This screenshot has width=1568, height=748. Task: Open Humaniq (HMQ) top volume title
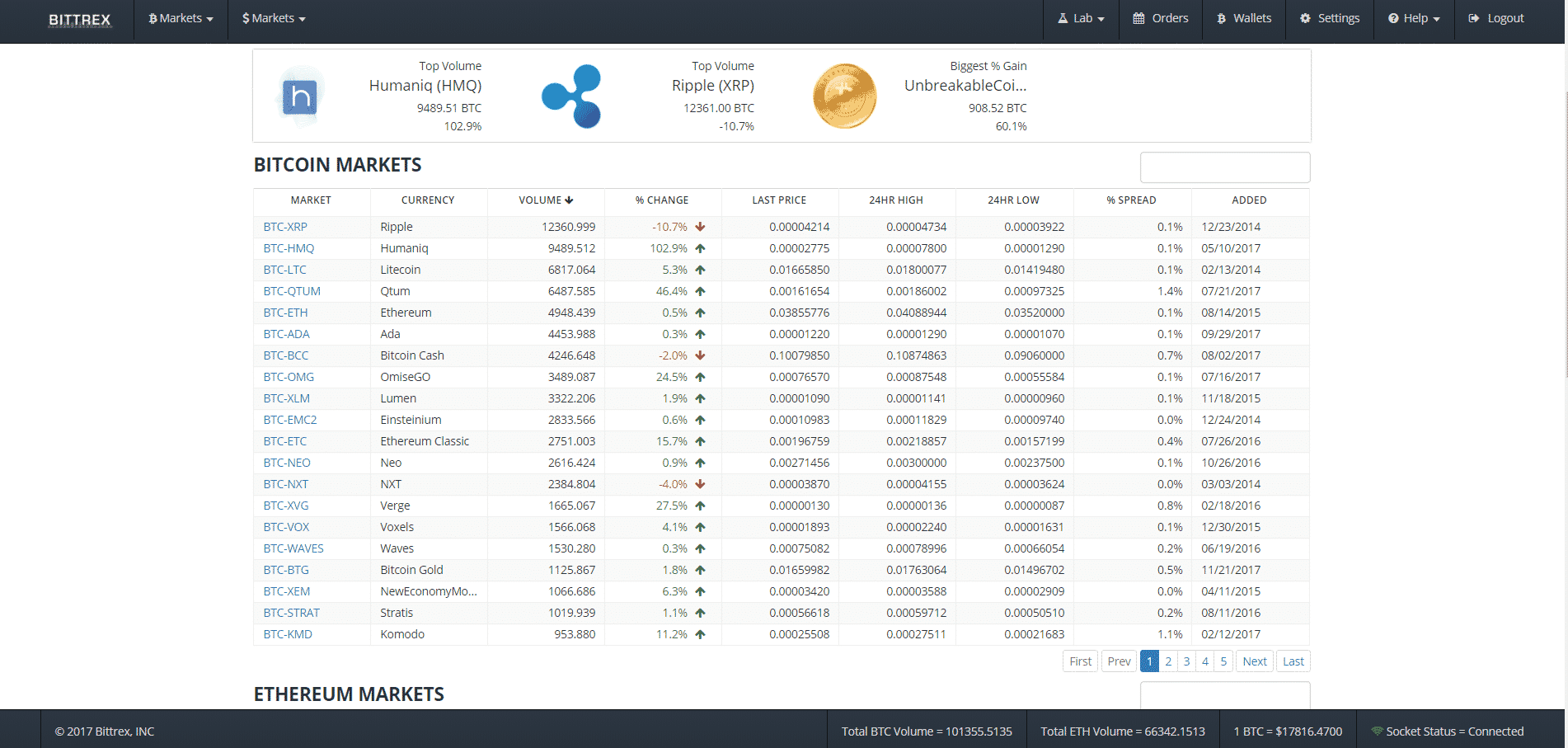point(425,86)
